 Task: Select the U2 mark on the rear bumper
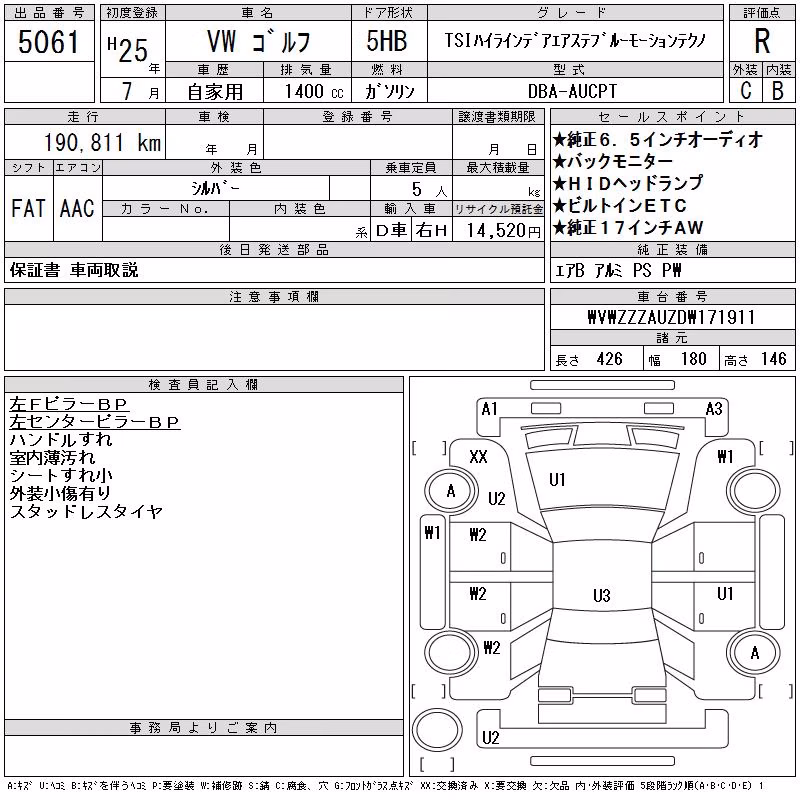click(490, 738)
